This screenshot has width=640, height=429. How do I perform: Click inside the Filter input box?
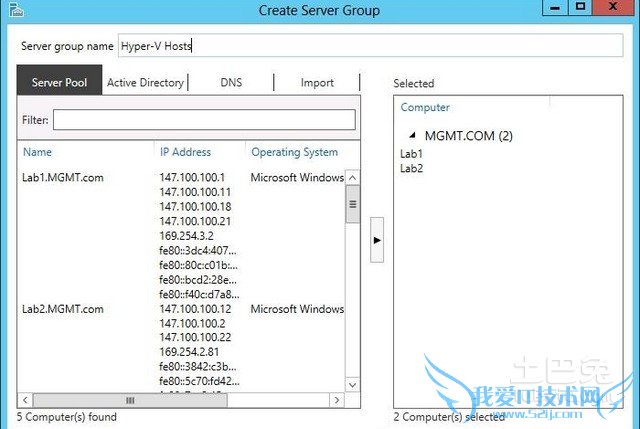tap(204, 120)
